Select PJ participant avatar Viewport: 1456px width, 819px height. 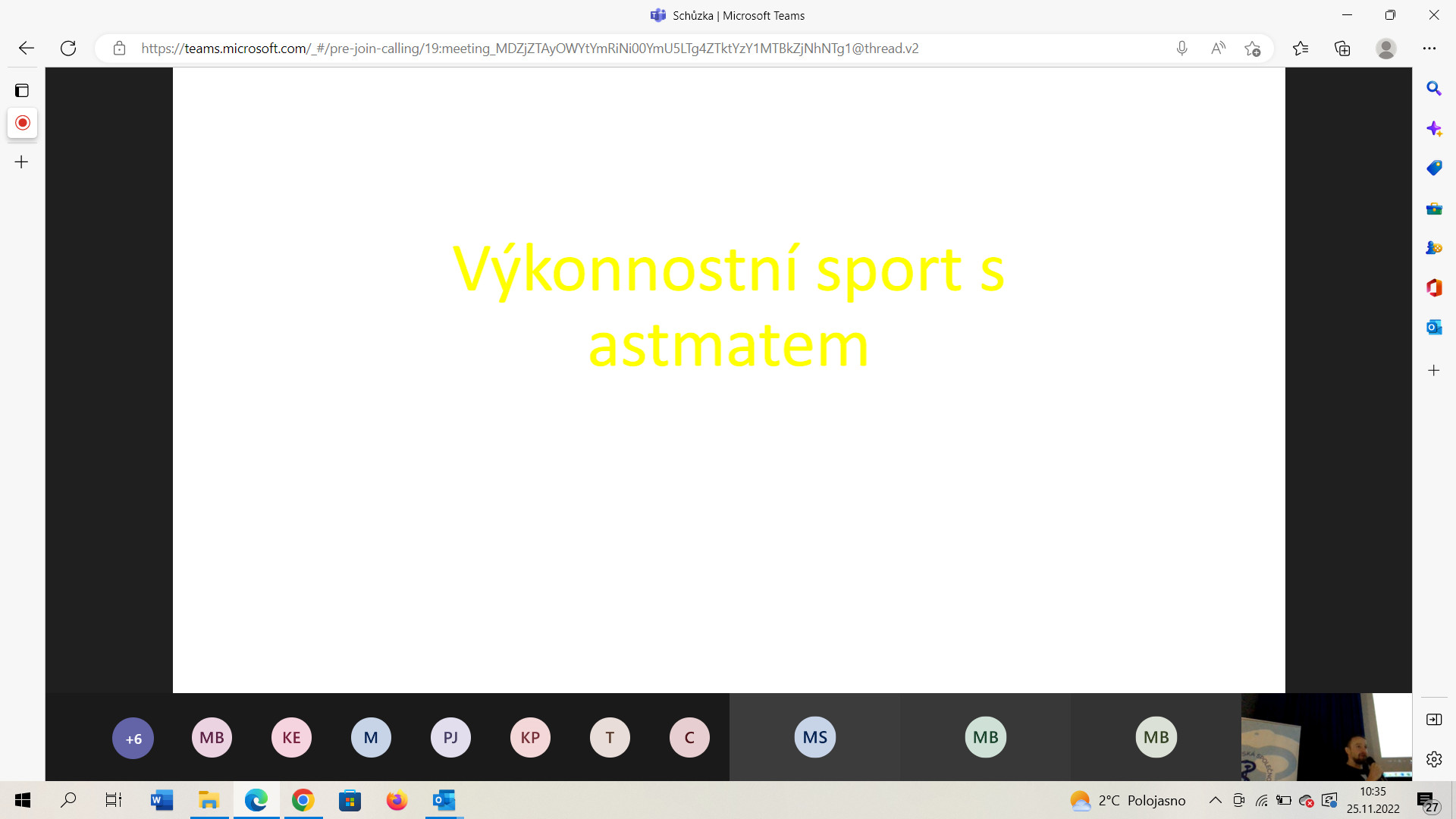(x=451, y=737)
